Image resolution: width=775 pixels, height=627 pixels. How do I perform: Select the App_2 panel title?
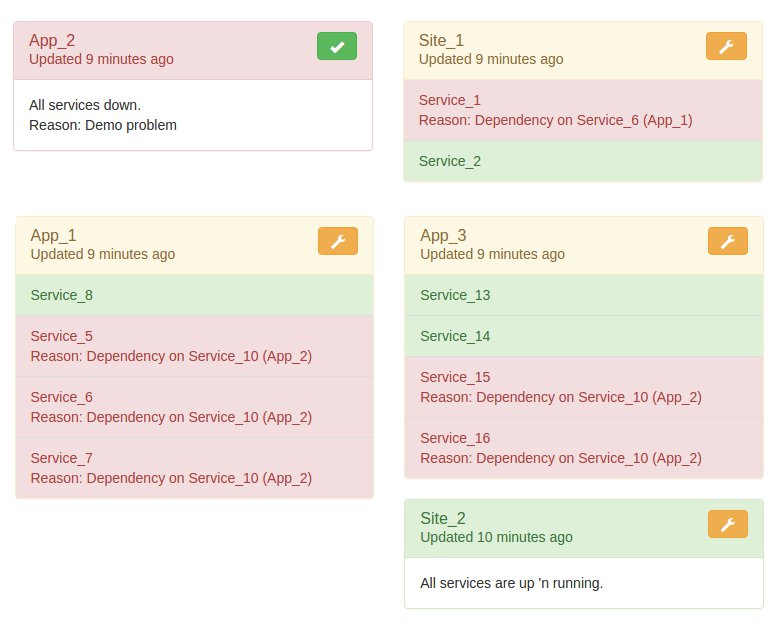point(52,41)
